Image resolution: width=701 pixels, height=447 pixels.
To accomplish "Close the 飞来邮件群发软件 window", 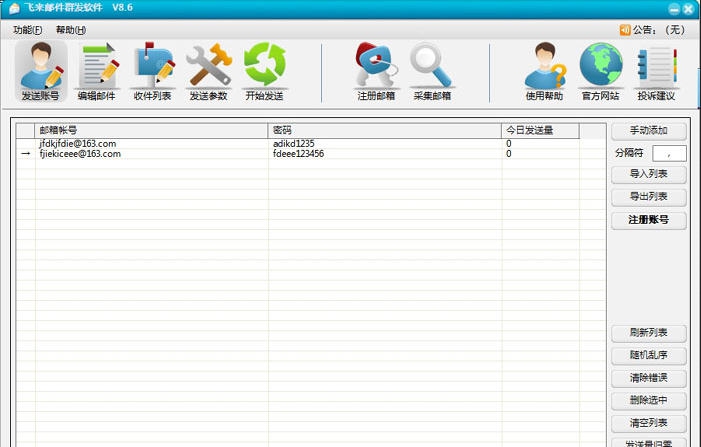I will tap(688, 8).
